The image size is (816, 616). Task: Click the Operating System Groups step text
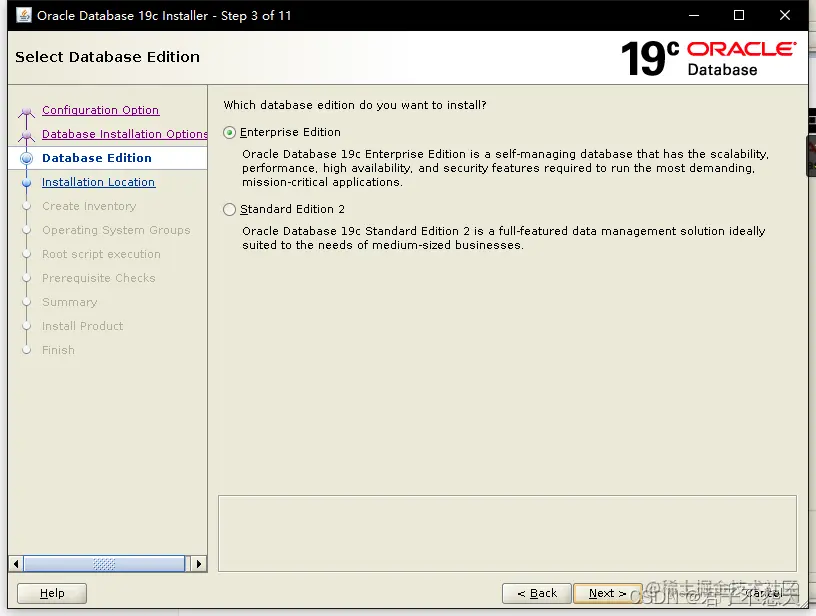116,230
